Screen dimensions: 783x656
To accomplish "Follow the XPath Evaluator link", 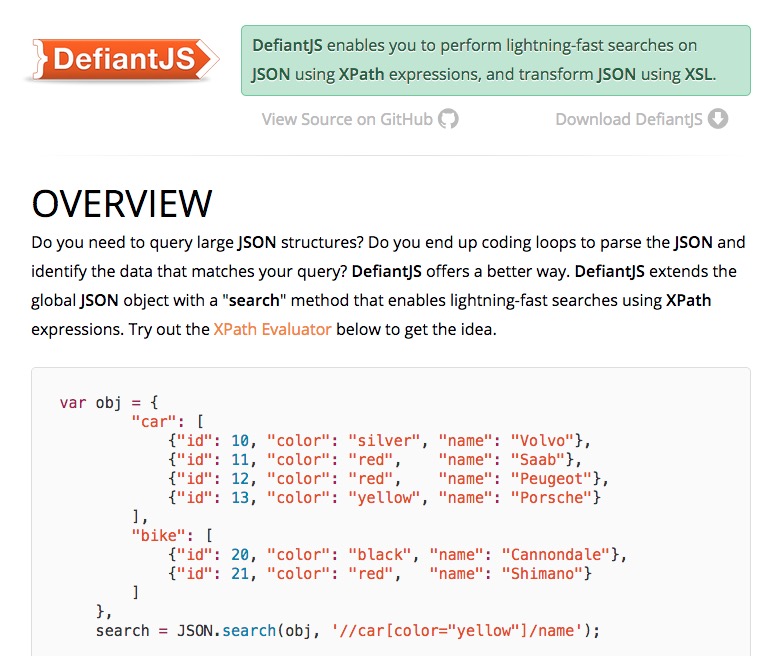I will [x=272, y=329].
